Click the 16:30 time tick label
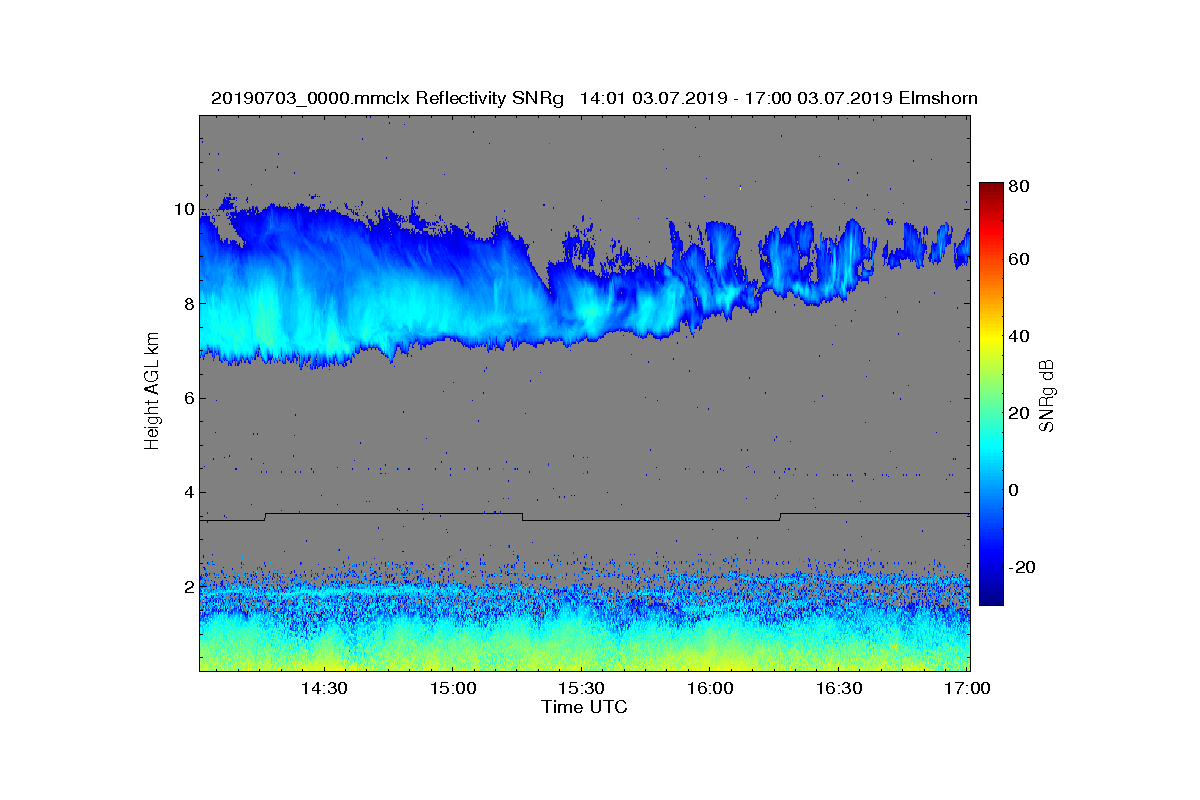This screenshot has width=1200, height=800. pos(838,689)
